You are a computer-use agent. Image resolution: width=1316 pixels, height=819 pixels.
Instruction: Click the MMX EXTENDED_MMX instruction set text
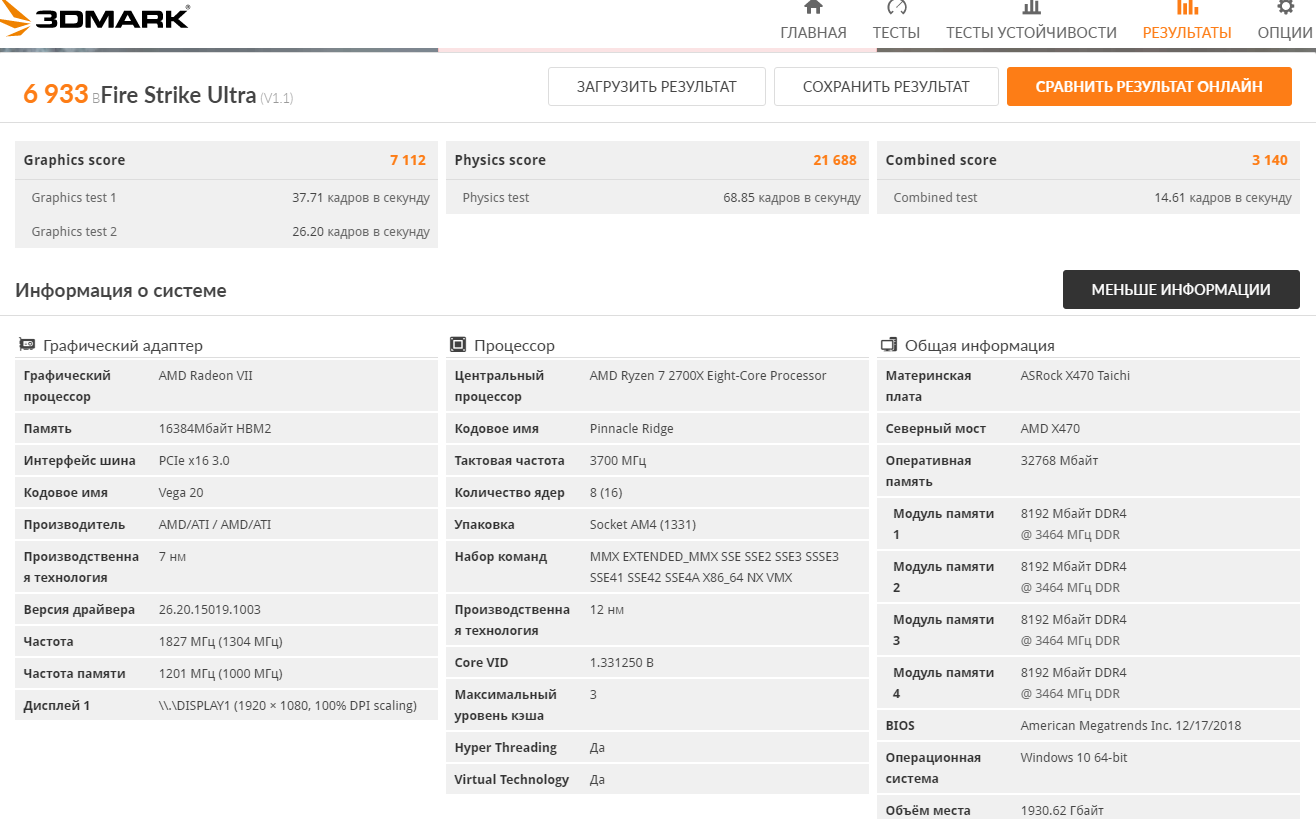[x=714, y=567]
